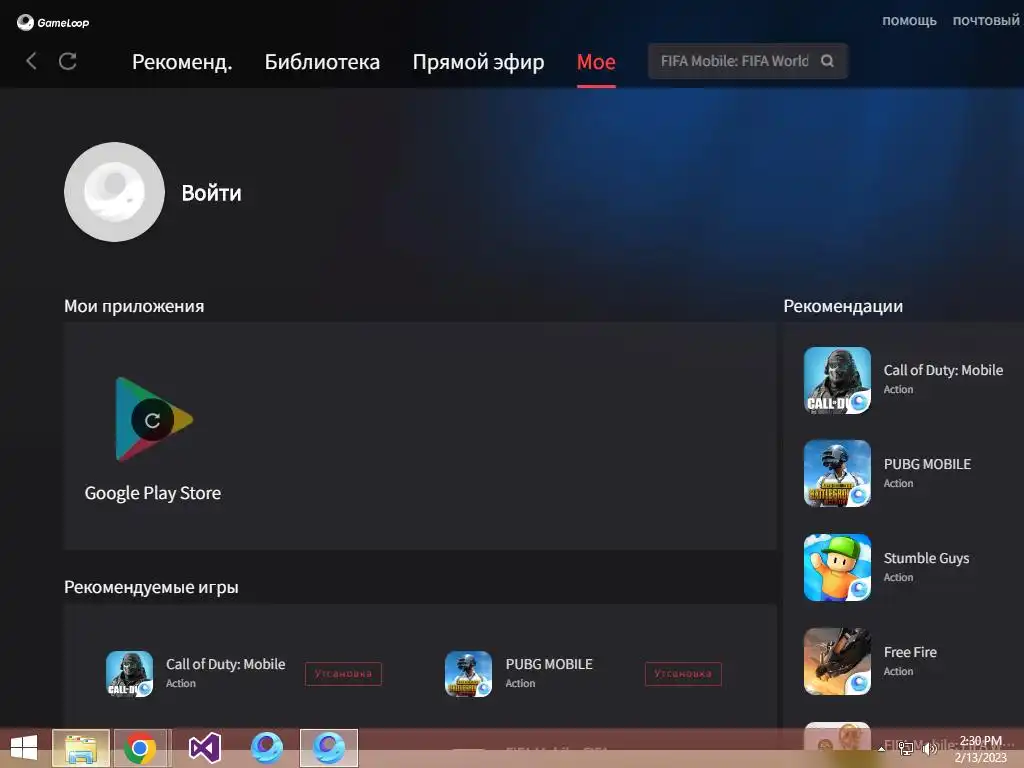Click the volume speaker tray icon

pos(929,749)
